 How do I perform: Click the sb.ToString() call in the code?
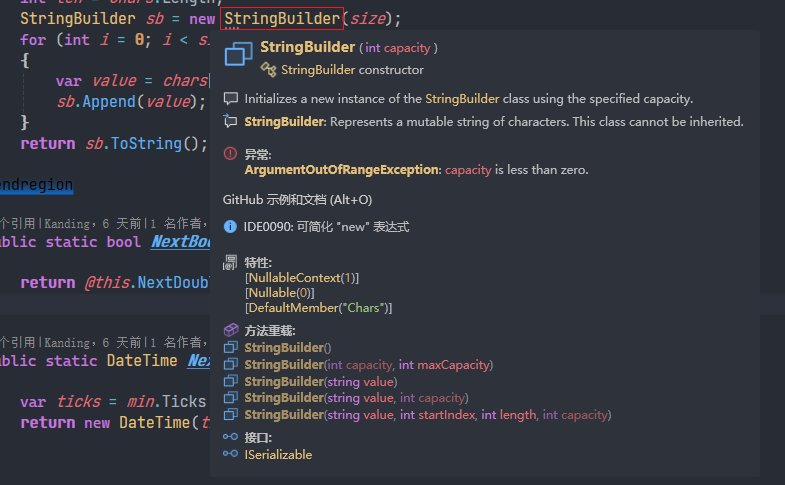[146, 143]
